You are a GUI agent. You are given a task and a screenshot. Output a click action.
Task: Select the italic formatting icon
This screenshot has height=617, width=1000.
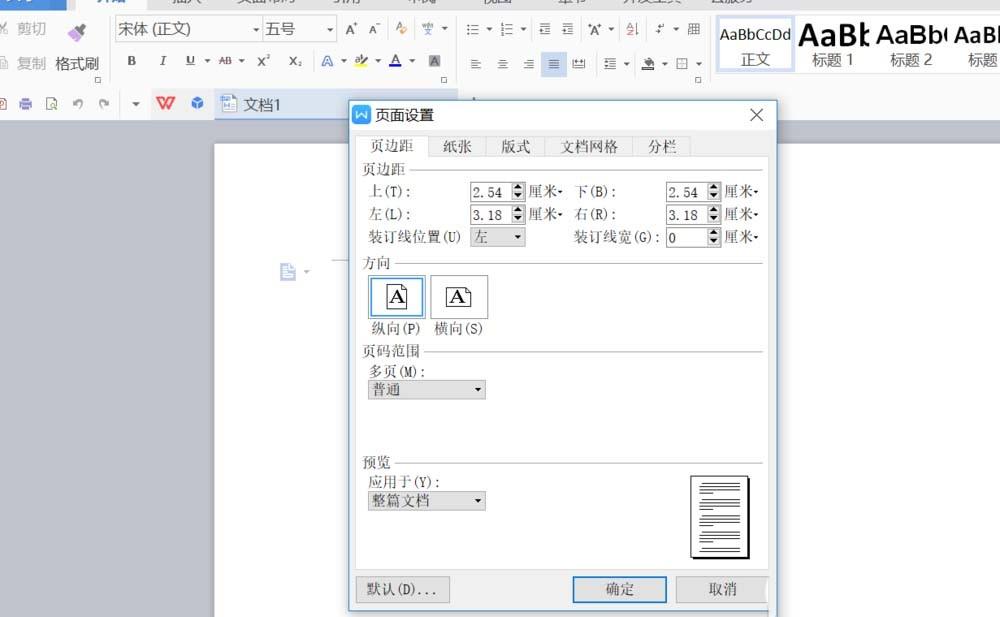coord(161,61)
